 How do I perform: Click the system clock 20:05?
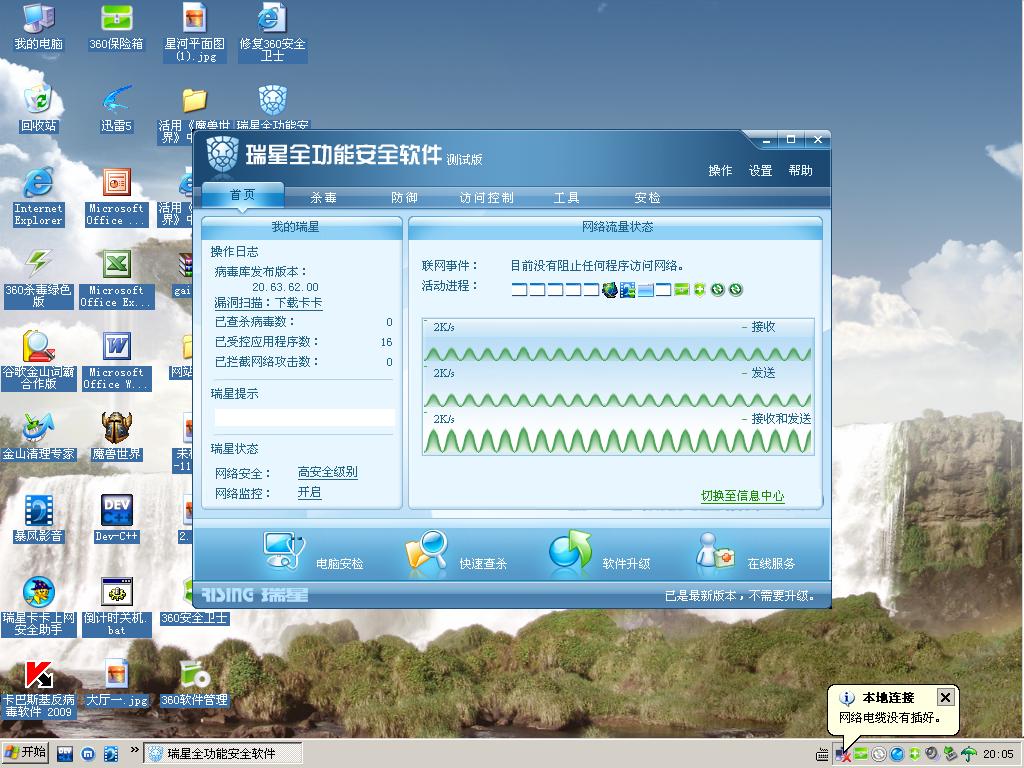click(998, 754)
